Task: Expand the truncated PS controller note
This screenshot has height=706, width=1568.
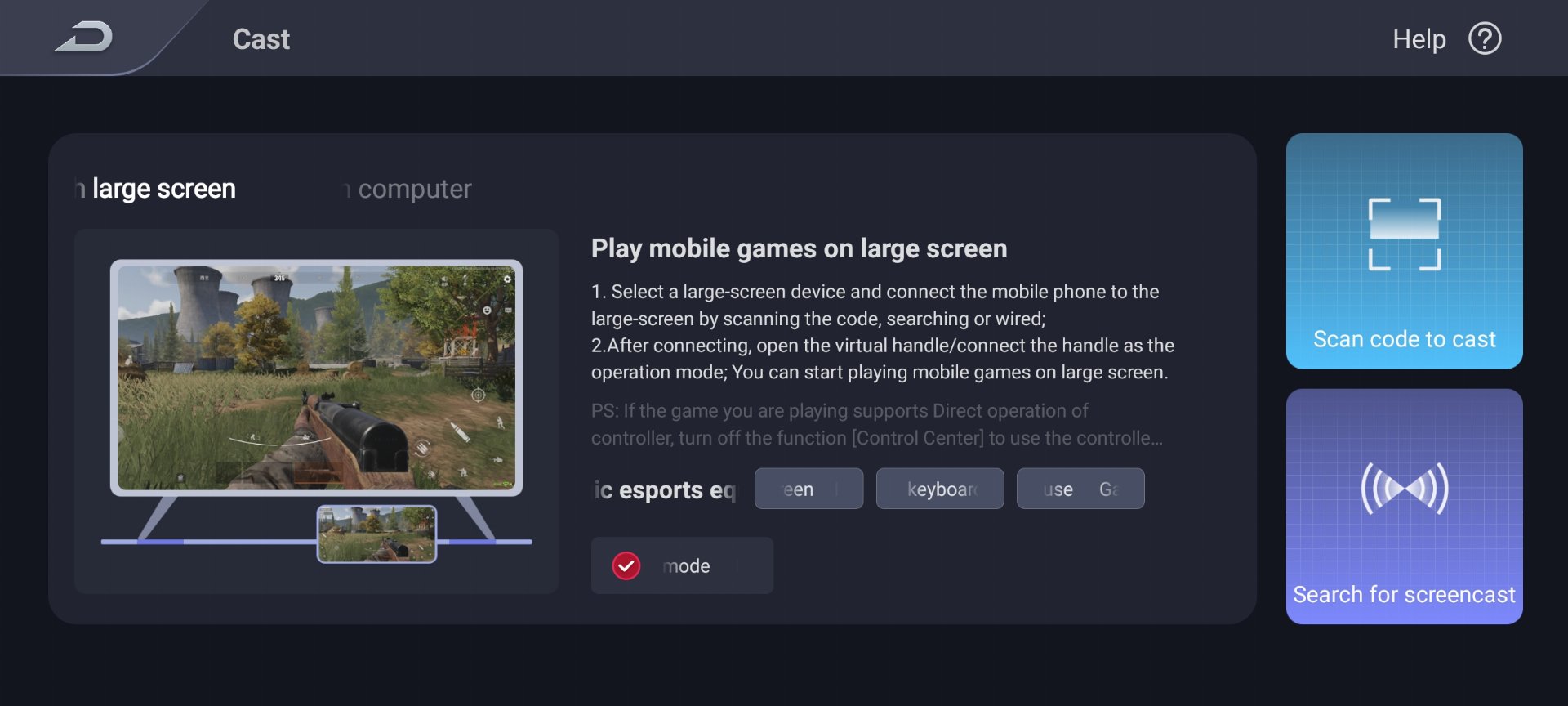Action: [877, 424]
